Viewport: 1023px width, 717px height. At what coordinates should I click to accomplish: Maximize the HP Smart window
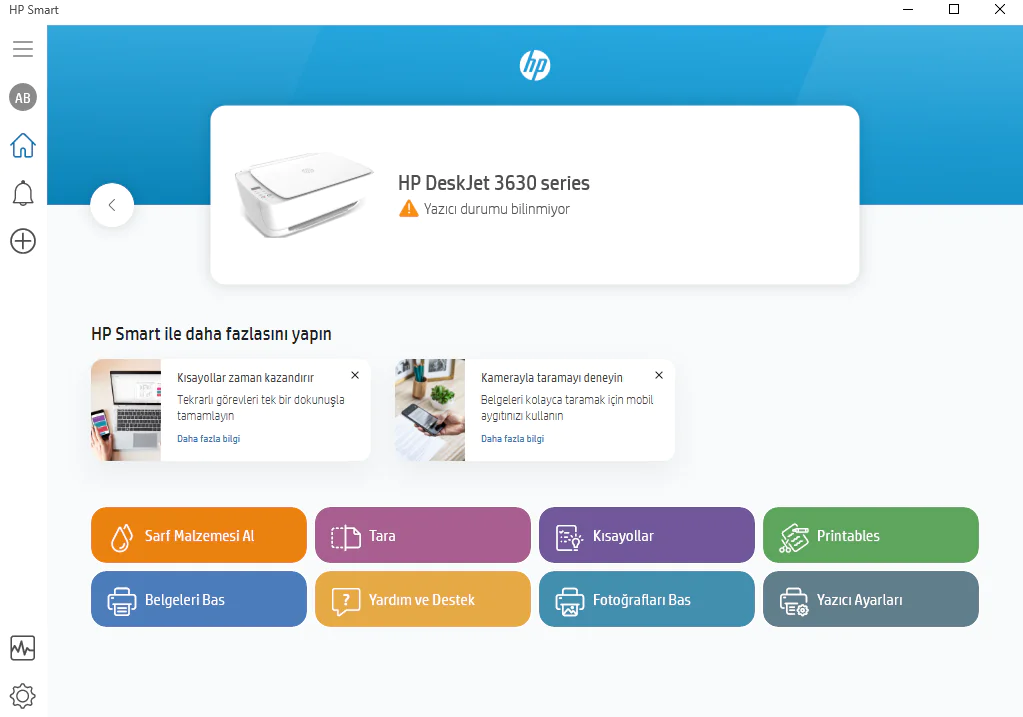pyautogui.click(x=954, y=9)
